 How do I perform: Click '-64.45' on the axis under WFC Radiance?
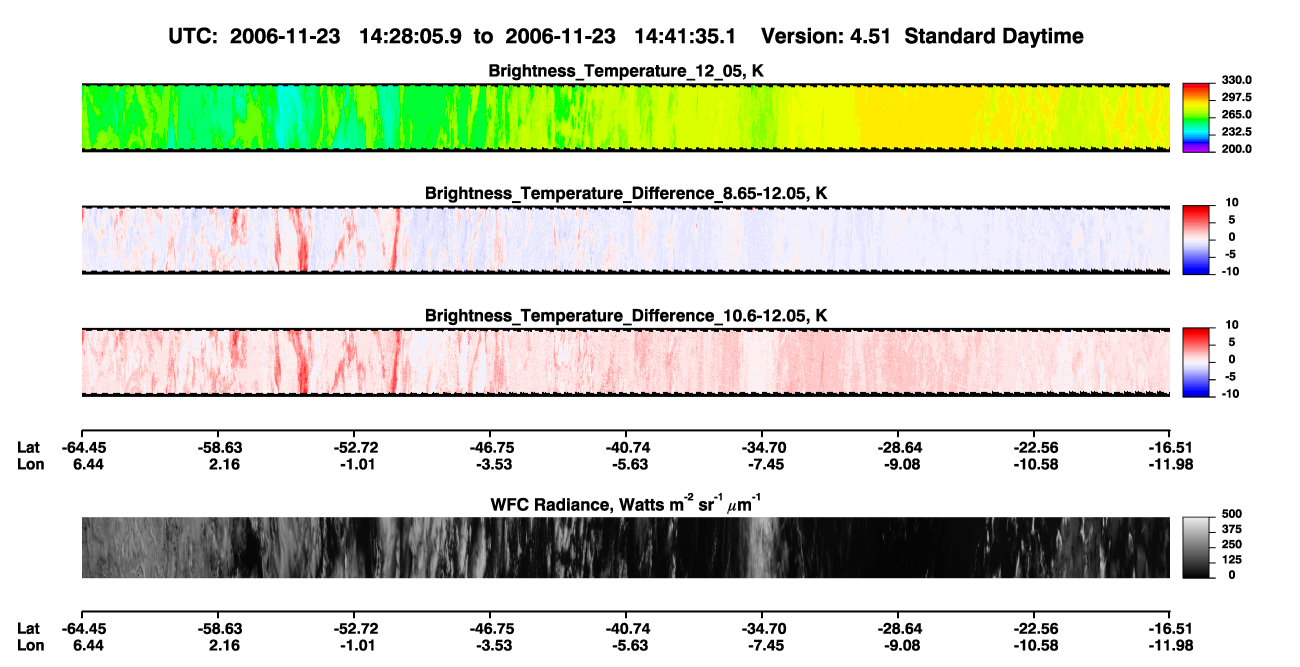click(83, 628)
